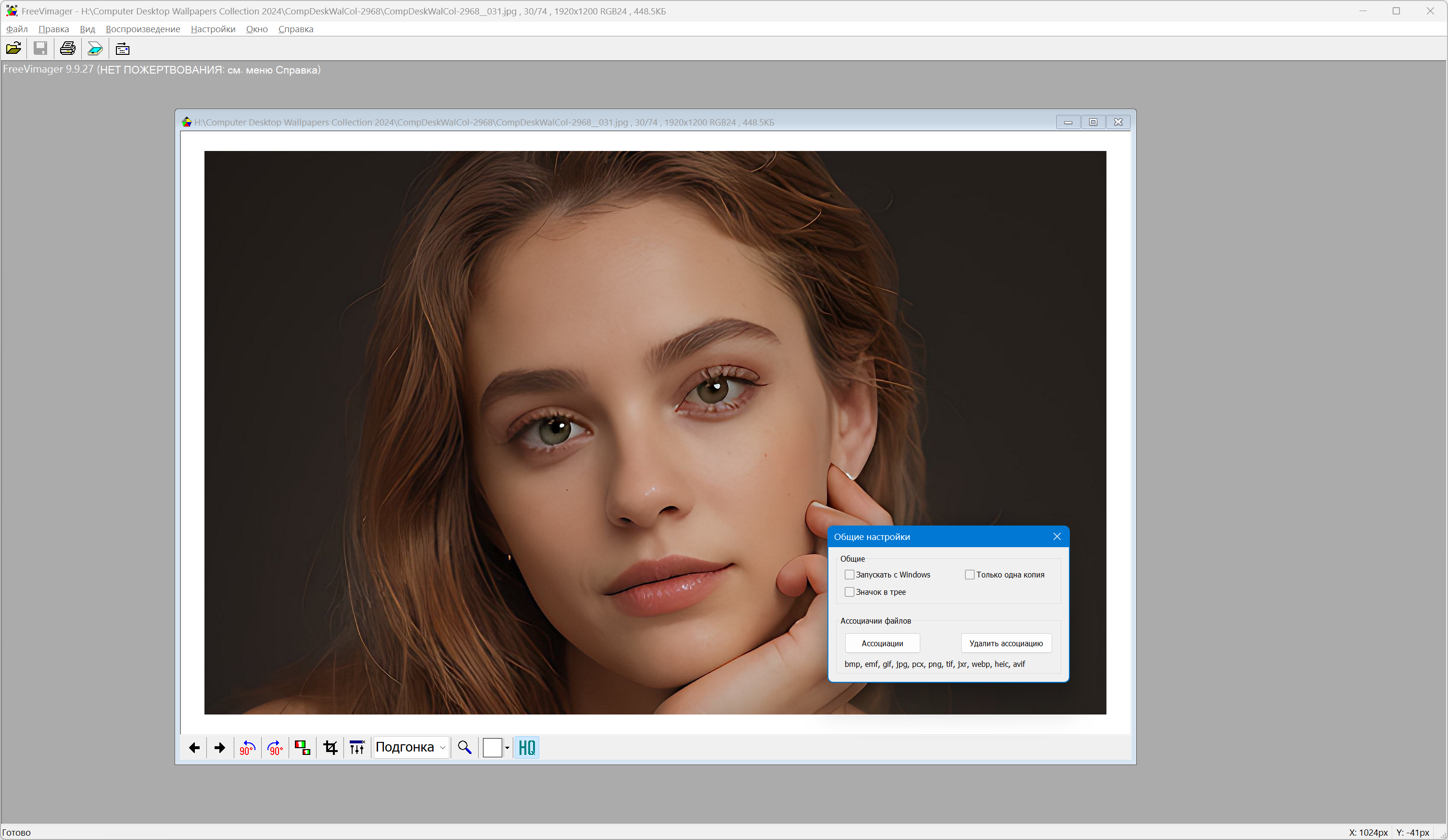The height and width of the screenshot is (840, 1448).
Task: Go to next image with right arrow
Action: [x=219, y=748]
